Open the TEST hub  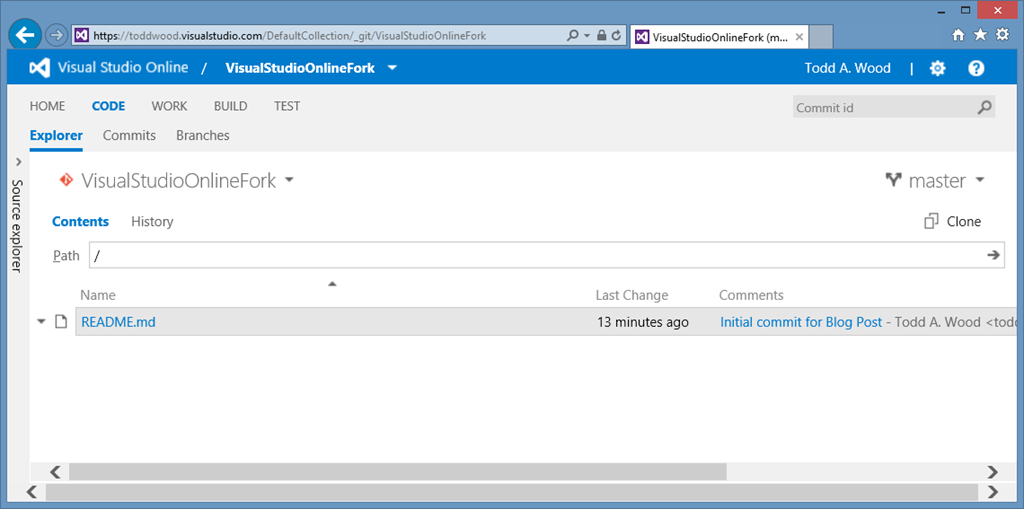[287, 106]
